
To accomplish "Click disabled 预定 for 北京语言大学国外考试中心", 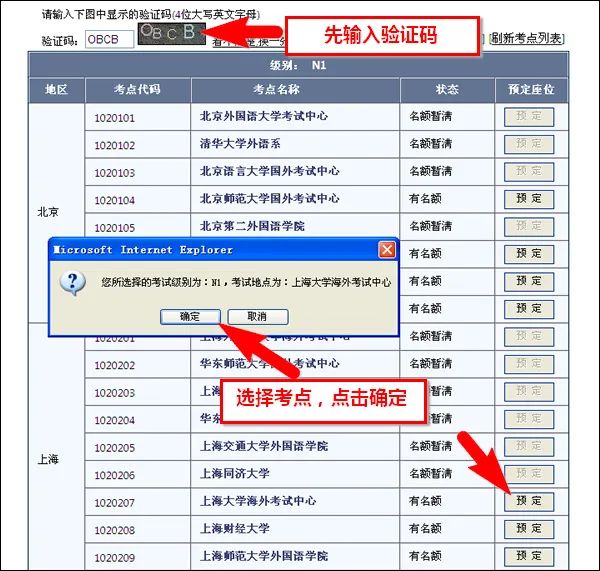I will [x=529, y=172].
